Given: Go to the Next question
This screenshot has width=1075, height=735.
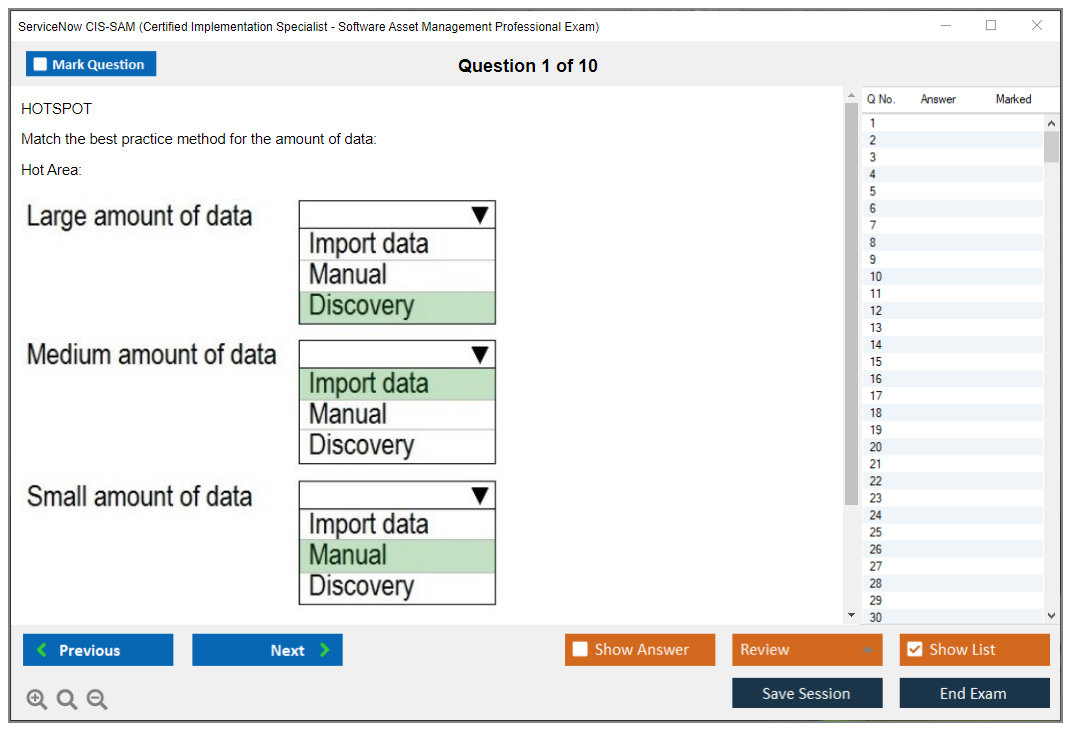Looking at the screenshot, I should (x=267, y=650).
